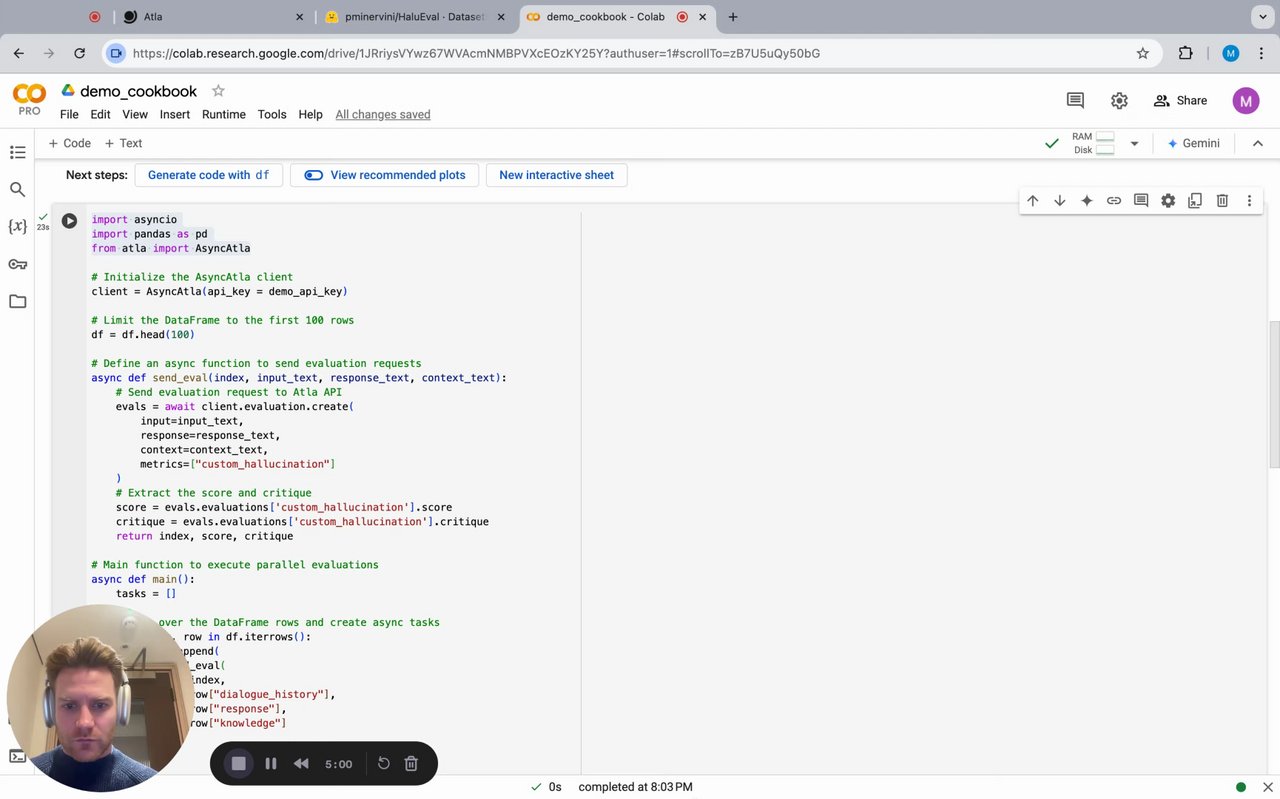This screenshot has width=1280, height=799.
Task: Open Find and replace in the sidebar
Action: point(17,189)
